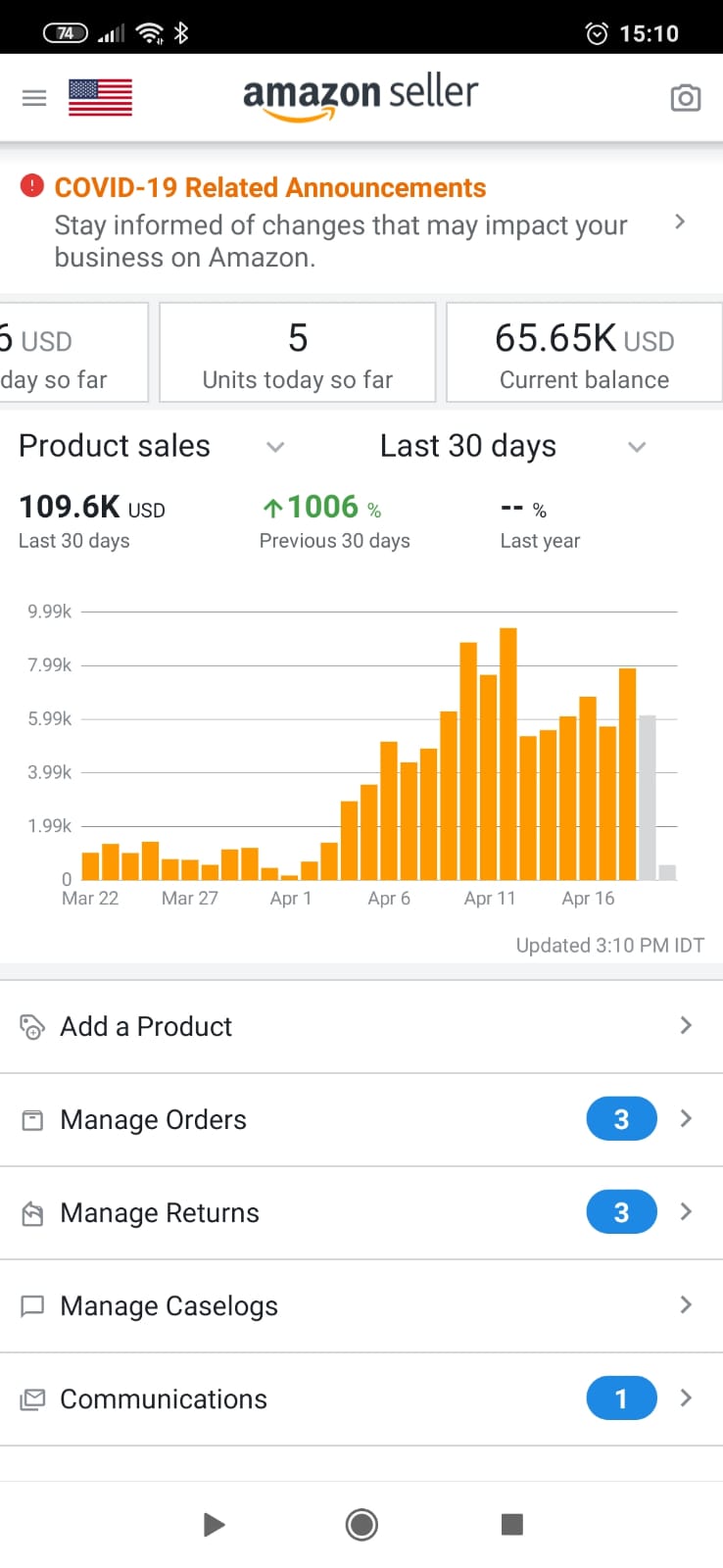Open the camera scan icon

pyautogui.click(x=685, y=98)
